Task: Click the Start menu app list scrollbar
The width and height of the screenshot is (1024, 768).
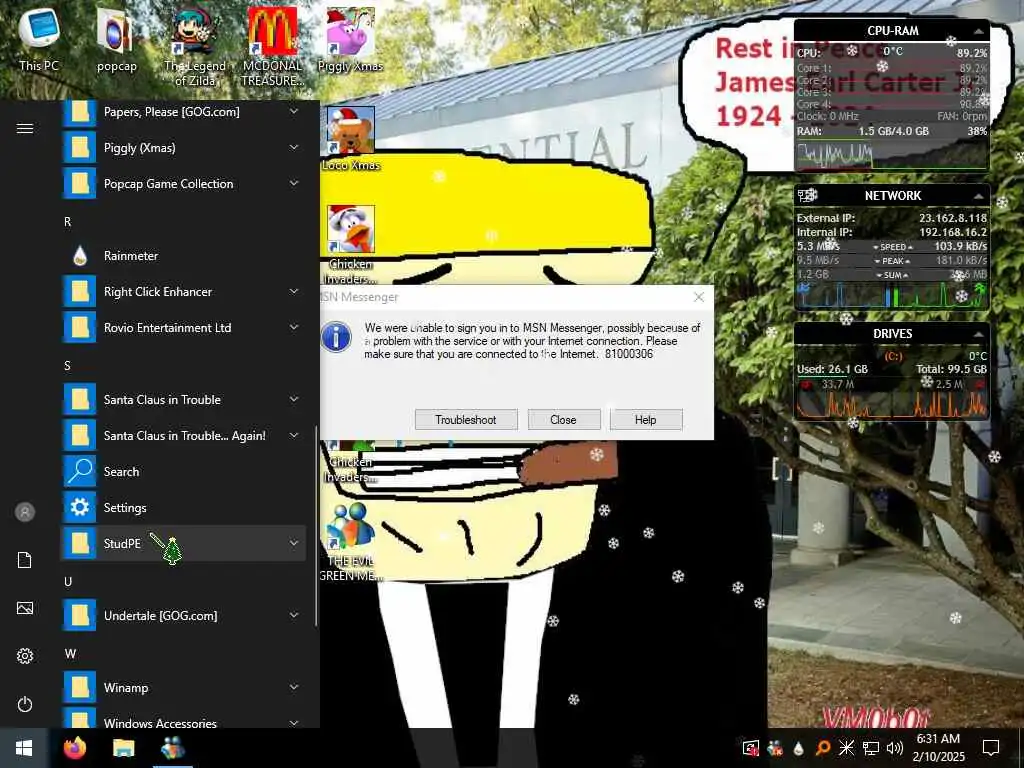Action: click(x=317, y=526)
